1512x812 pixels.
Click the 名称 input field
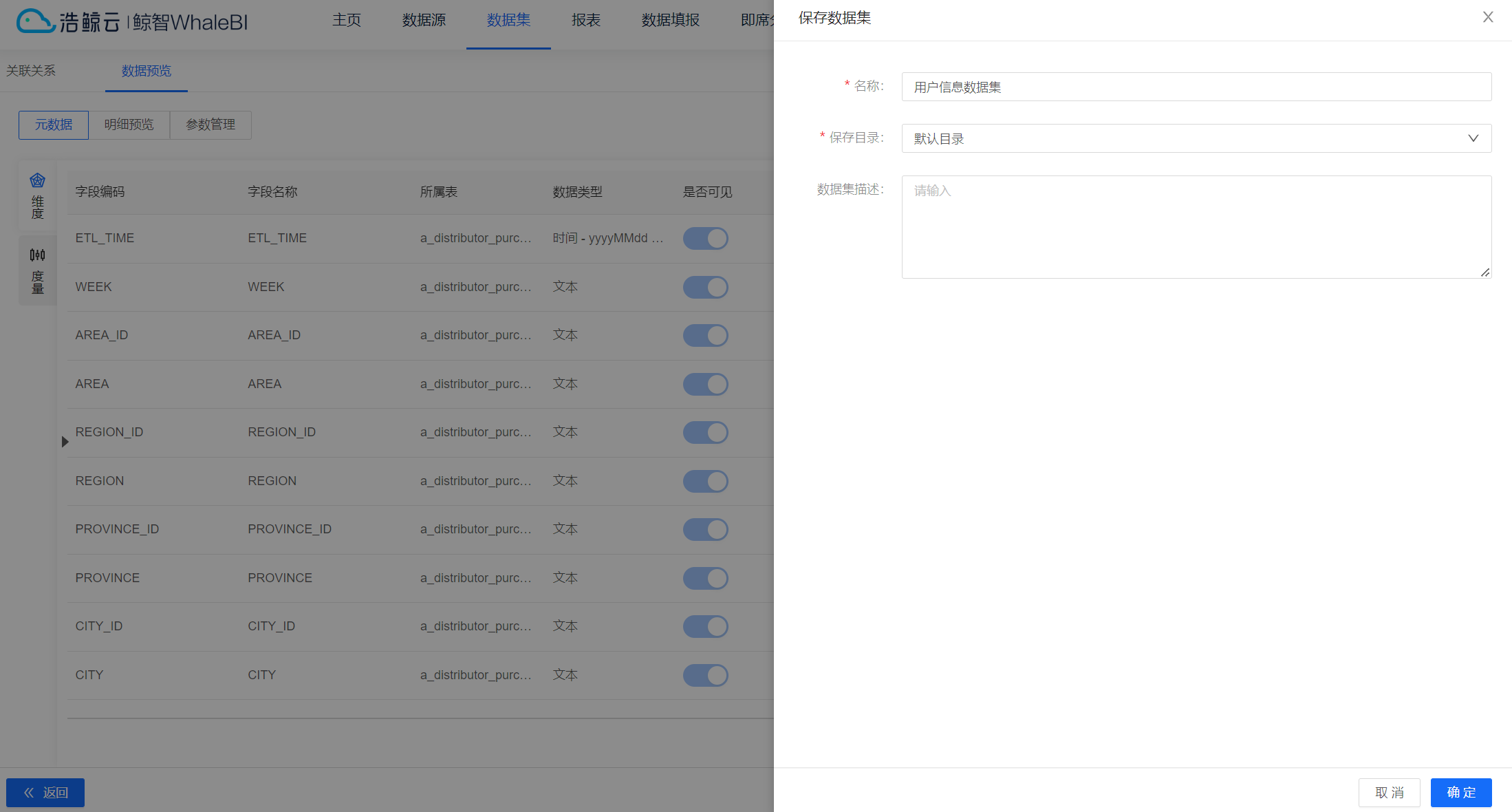[x=1196, y=87]
